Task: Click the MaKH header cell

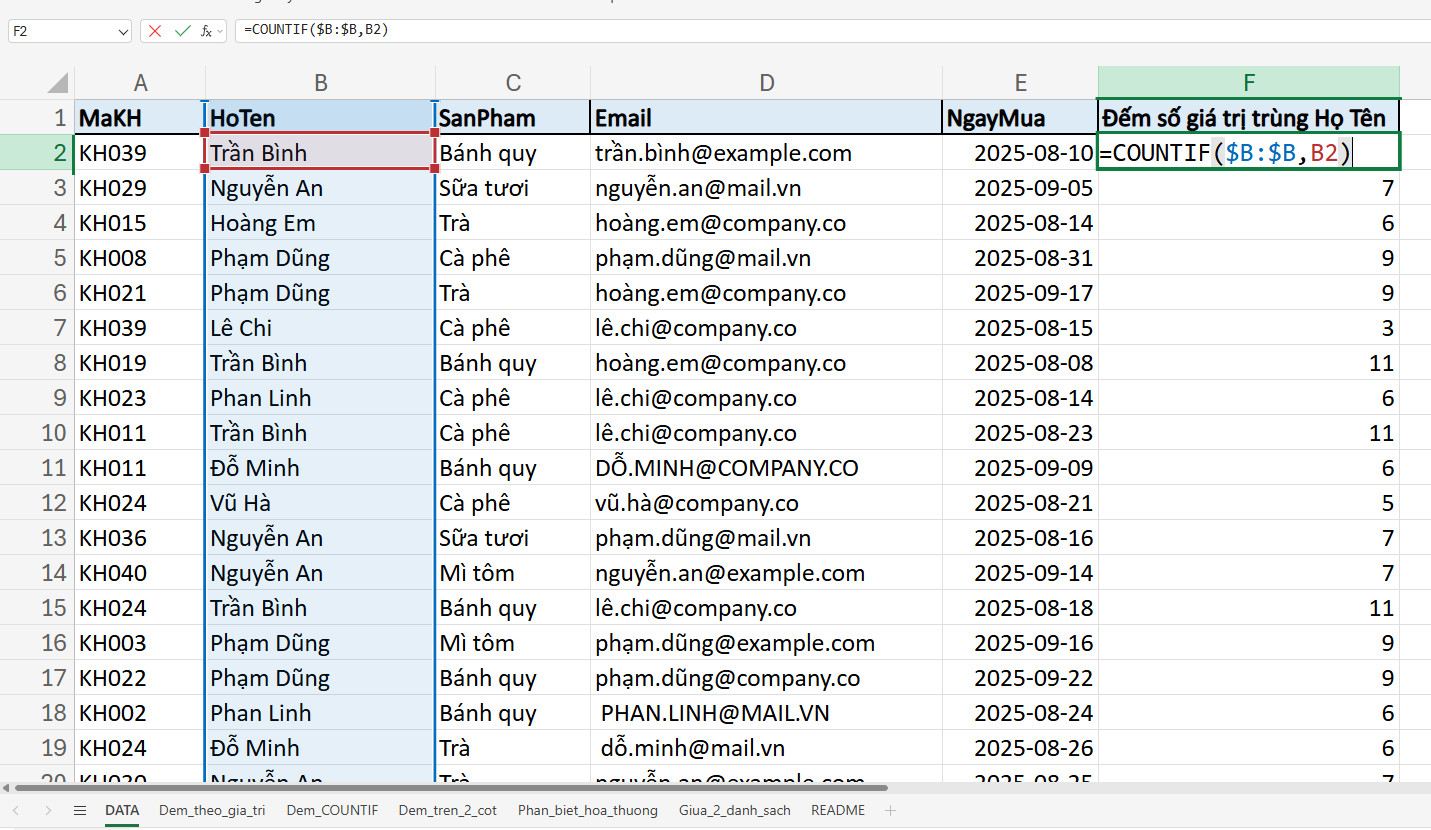Action: (x=140, y=118)
